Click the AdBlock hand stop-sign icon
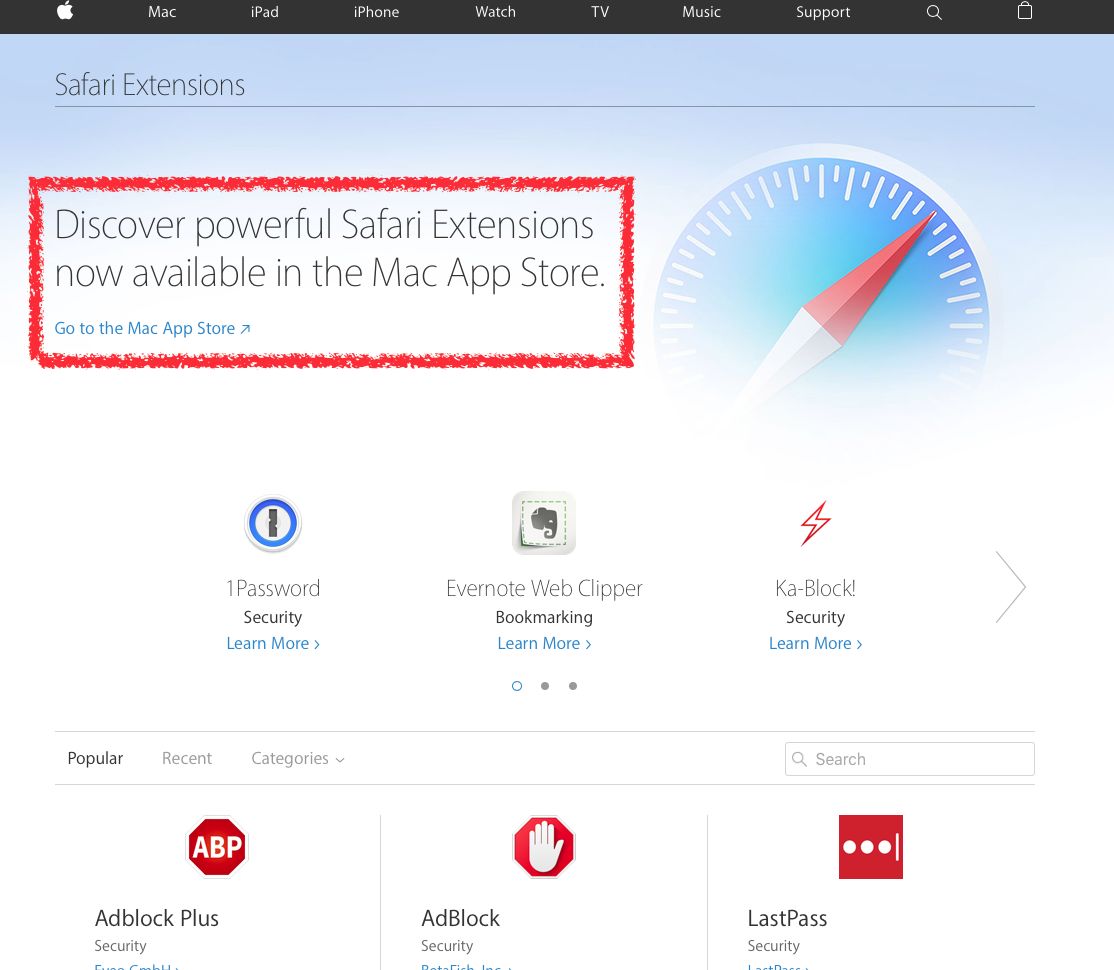1114x970 pixels. 544,846
